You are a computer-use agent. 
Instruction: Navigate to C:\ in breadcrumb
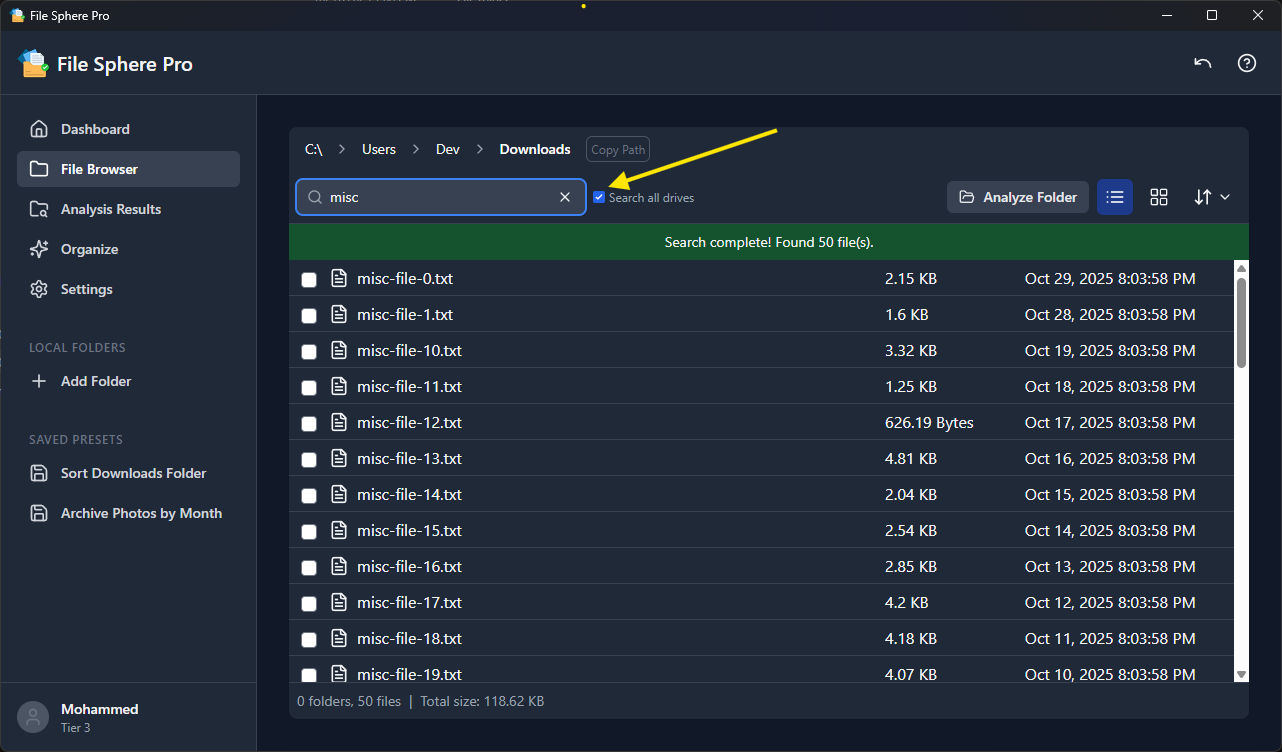[x=314, y=149]
